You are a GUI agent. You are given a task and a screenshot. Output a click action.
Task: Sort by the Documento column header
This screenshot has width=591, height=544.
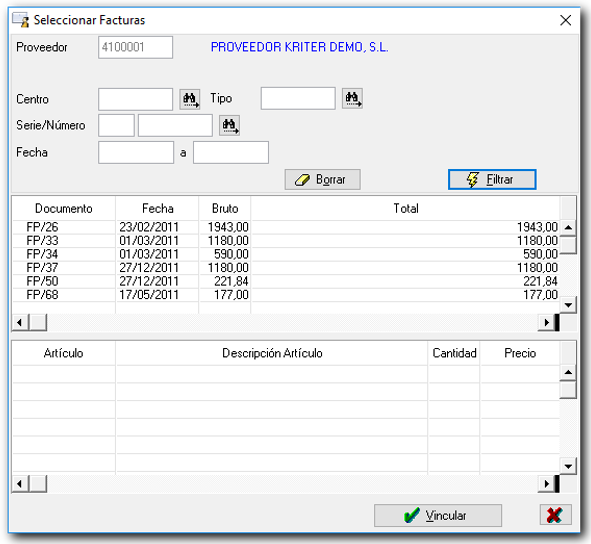pyautogui.click(x=64, y=208)
